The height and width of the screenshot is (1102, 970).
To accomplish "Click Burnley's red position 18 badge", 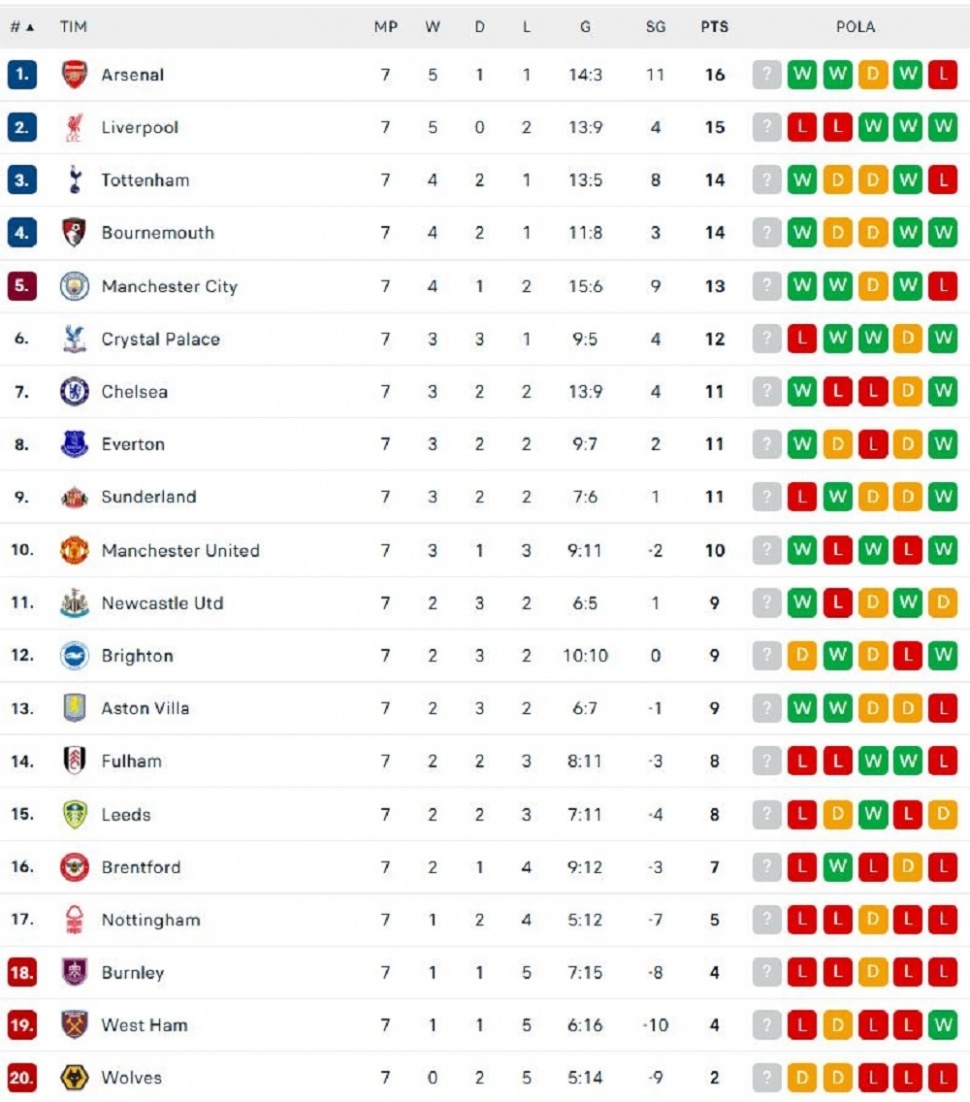I will (x=22, y=972).
